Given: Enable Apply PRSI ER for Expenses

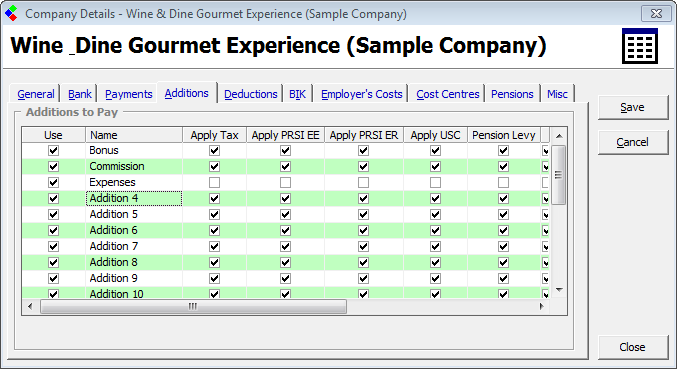Looking at the screenshot, I should pyautogui.click(x=364, y=182).
